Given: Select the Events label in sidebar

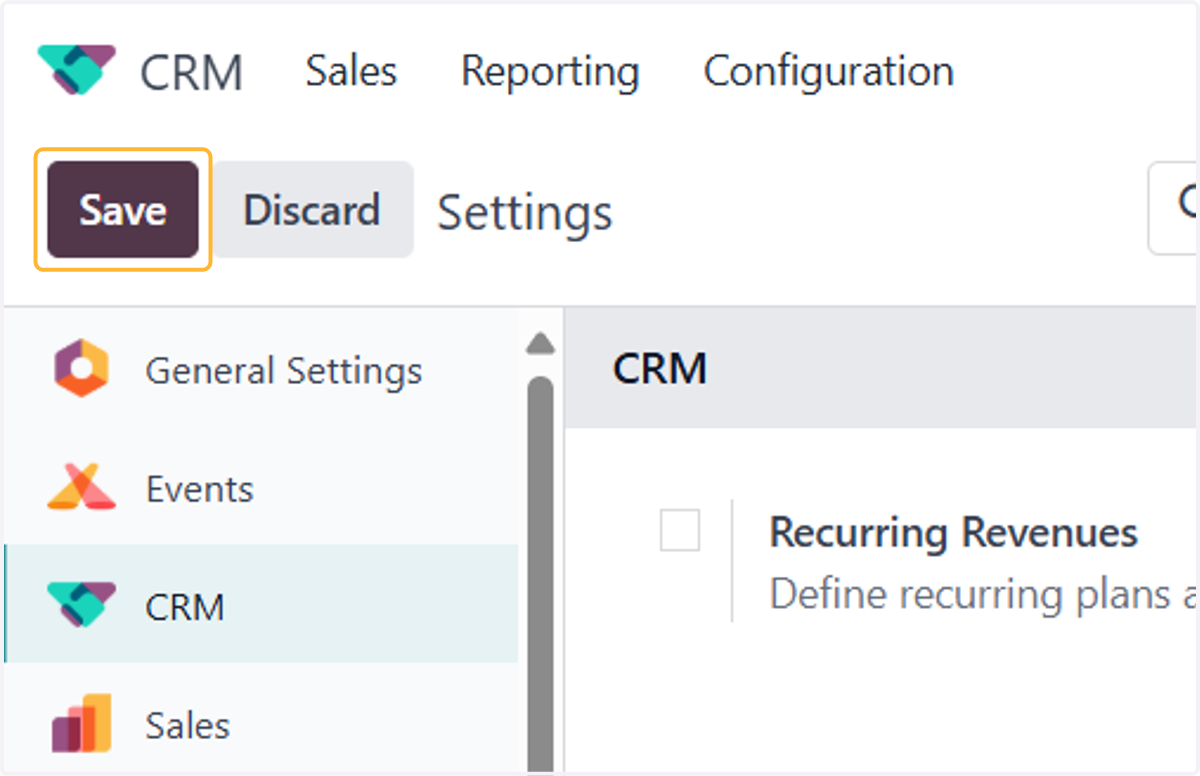Looking at the screenshot, I should coord(200,489).
